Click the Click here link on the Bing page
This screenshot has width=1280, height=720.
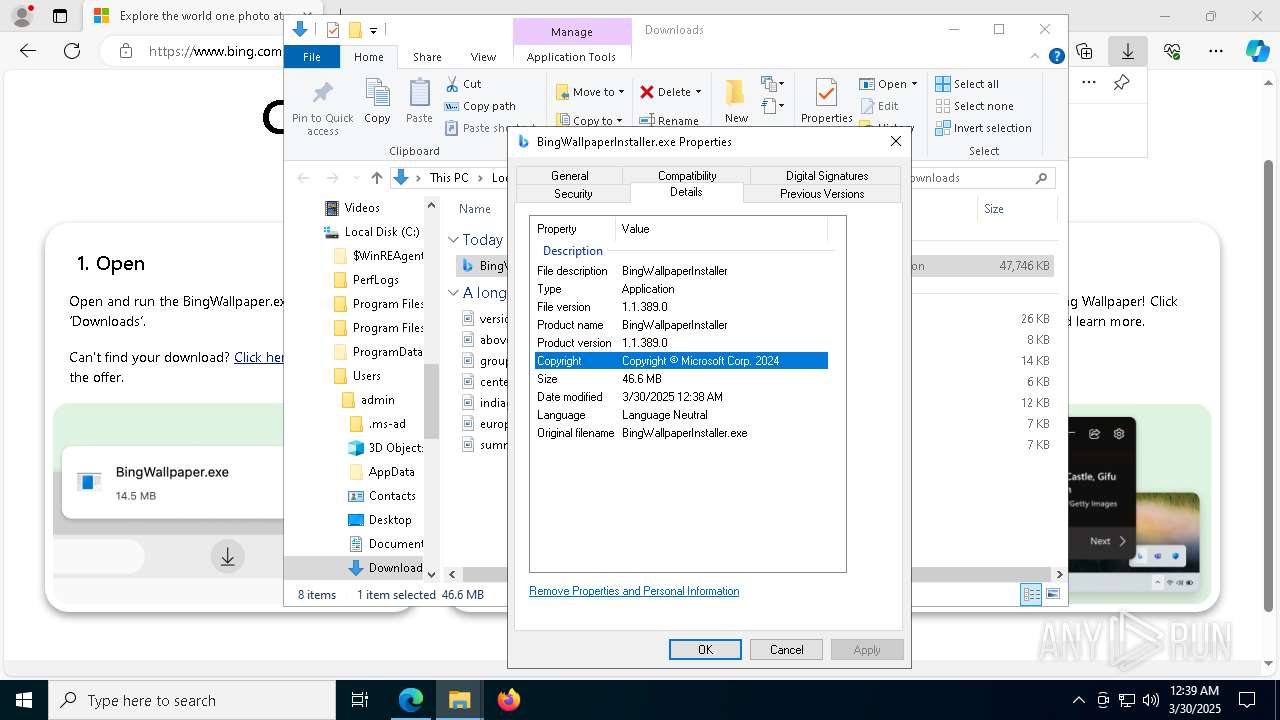tap(259, 357)
